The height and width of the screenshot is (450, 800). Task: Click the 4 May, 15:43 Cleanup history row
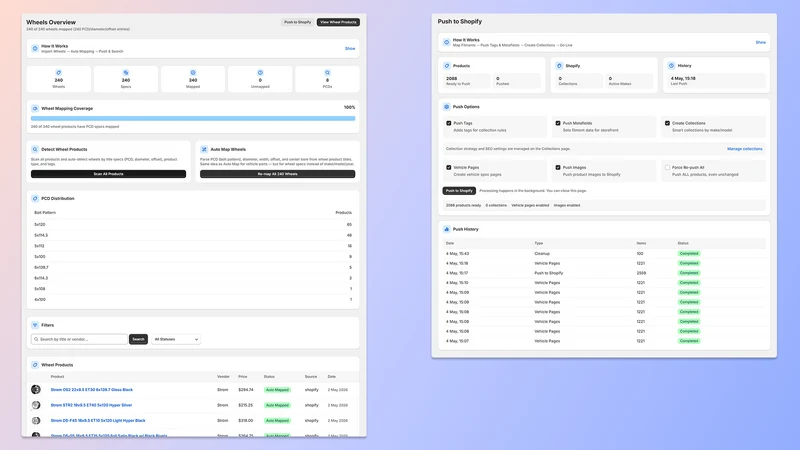[604, 254]
